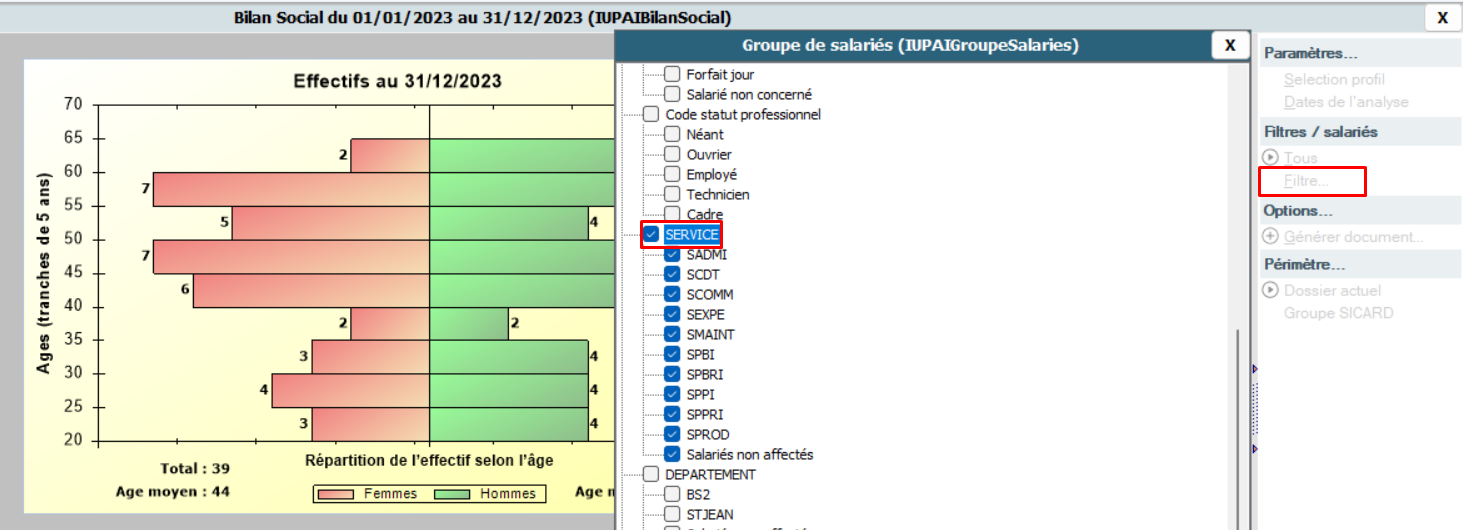1463x530 pixels.
Task: Check the Technicien checkbox
Action: 672,194
